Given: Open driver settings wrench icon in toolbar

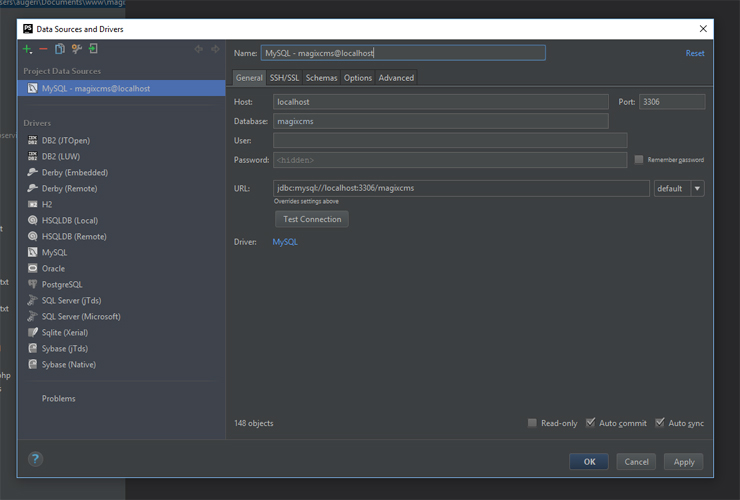Looking at the screenshot, I should (76, 49).
